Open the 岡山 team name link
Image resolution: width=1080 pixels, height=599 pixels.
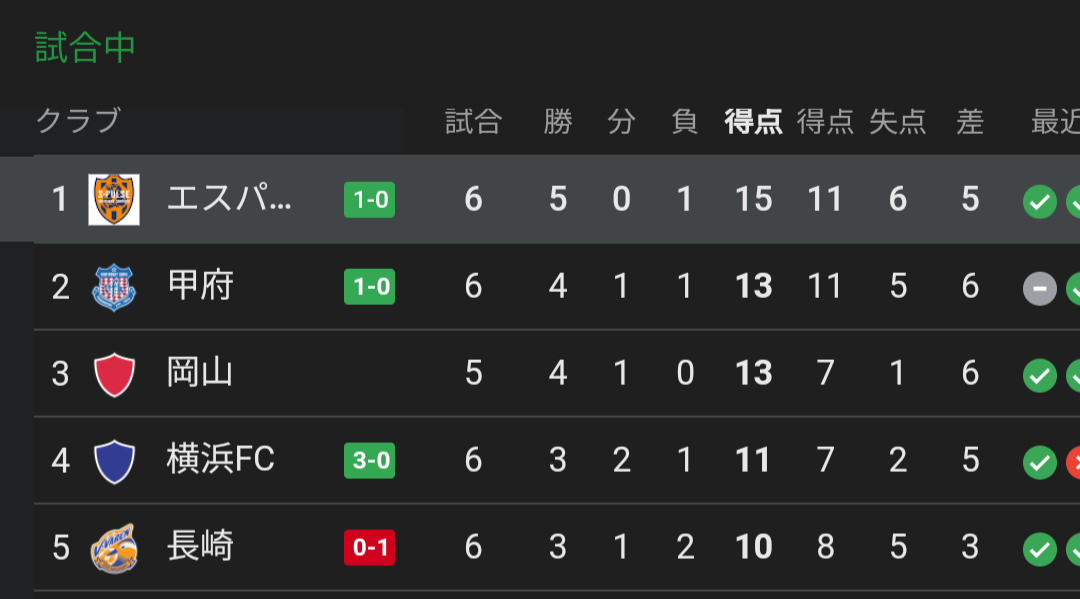200,372
